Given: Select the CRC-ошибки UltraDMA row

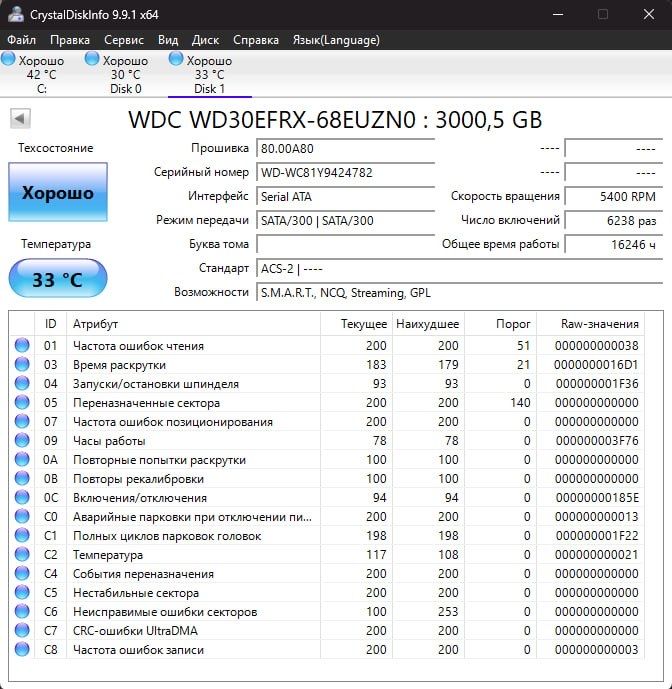Looking at the screenshot, I should click(x=327, y=630).
